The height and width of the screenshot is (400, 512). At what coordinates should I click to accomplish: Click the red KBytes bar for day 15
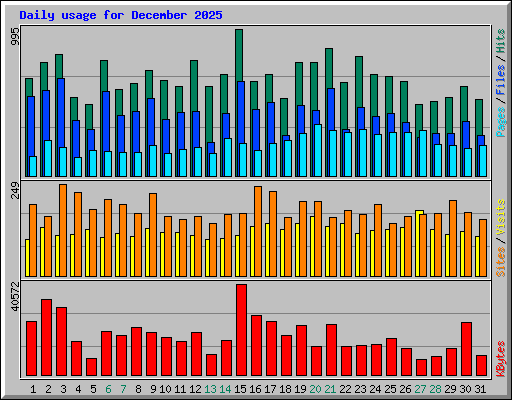coord(242,330)
